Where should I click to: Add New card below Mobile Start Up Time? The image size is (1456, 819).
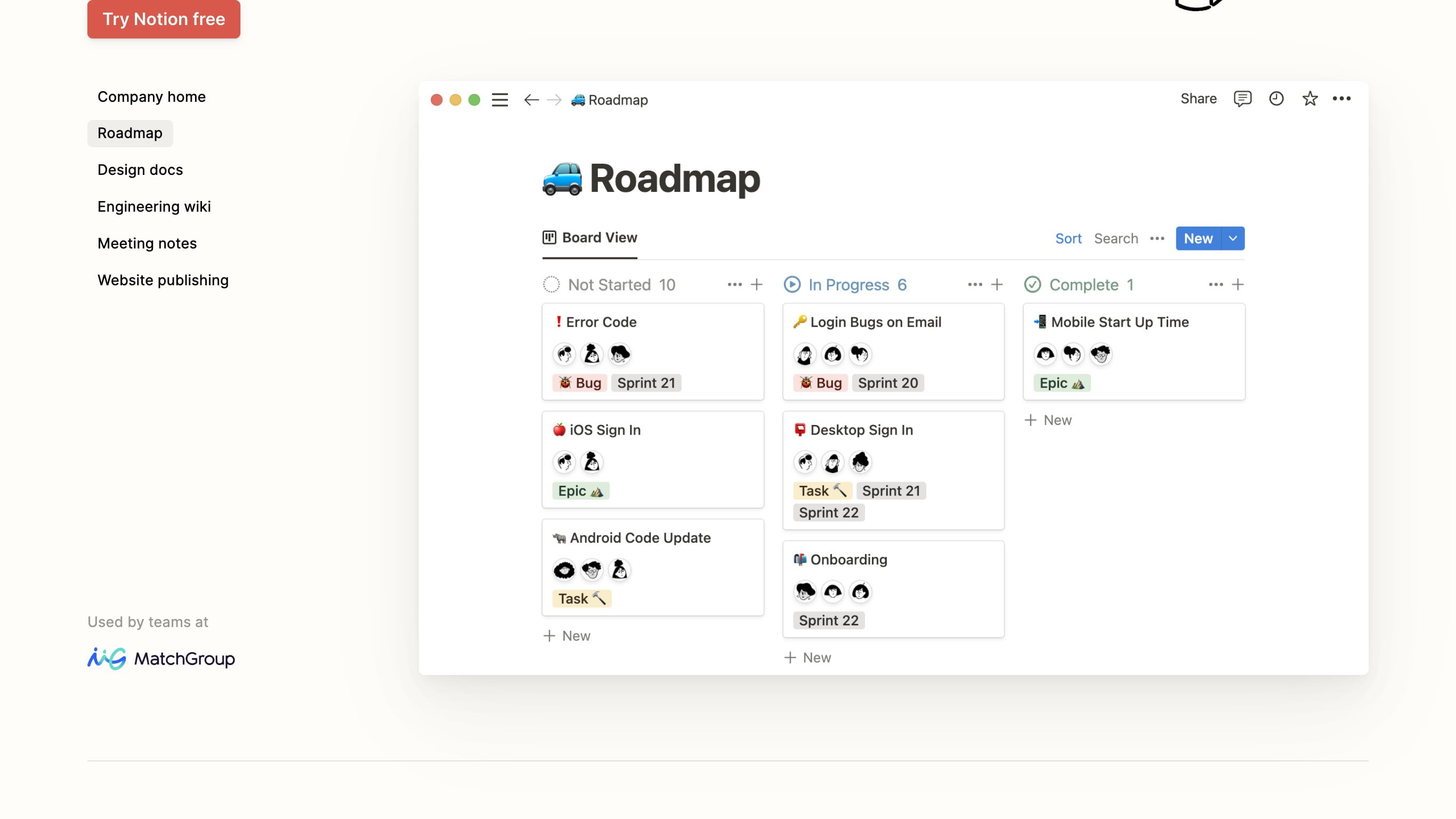(x=1048, y=420)
